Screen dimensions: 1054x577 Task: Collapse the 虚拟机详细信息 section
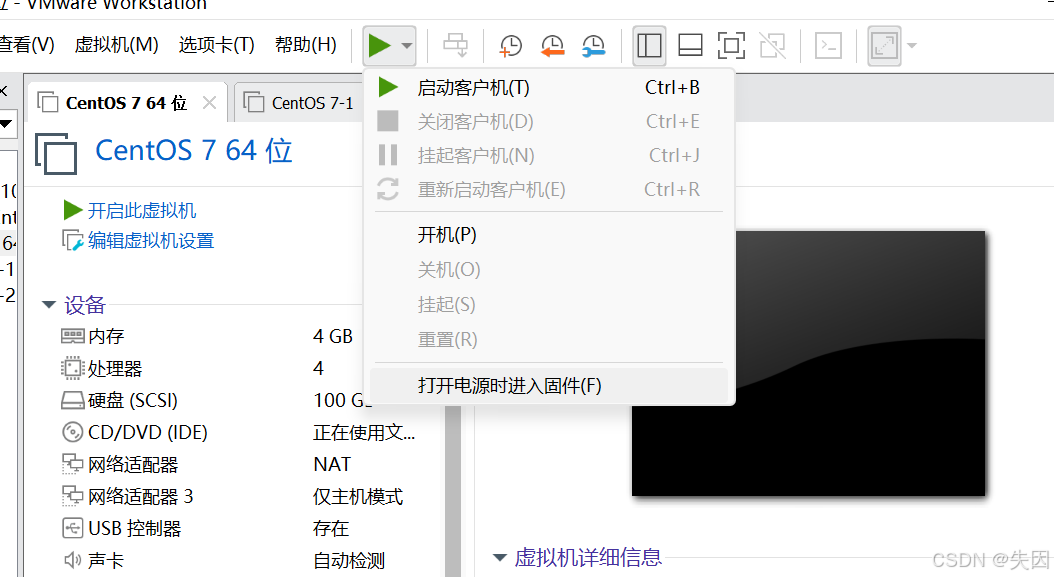pos(499,557)
